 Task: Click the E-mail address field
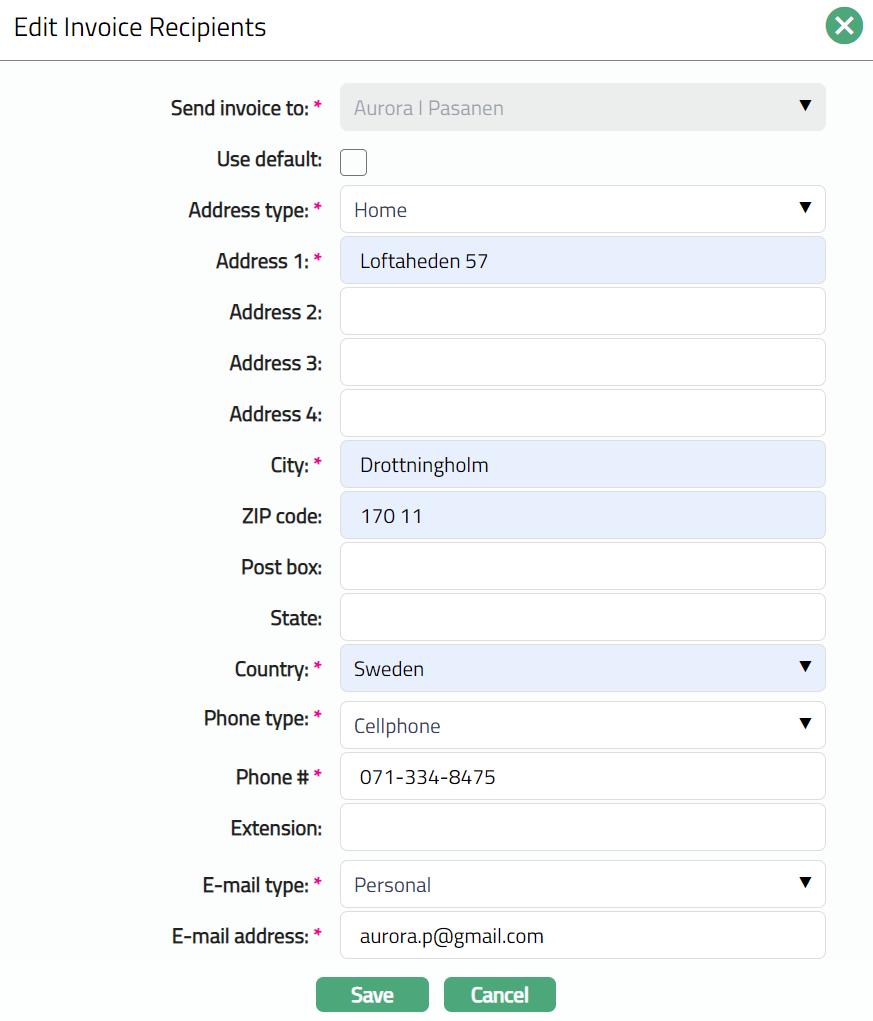(582, 936)
